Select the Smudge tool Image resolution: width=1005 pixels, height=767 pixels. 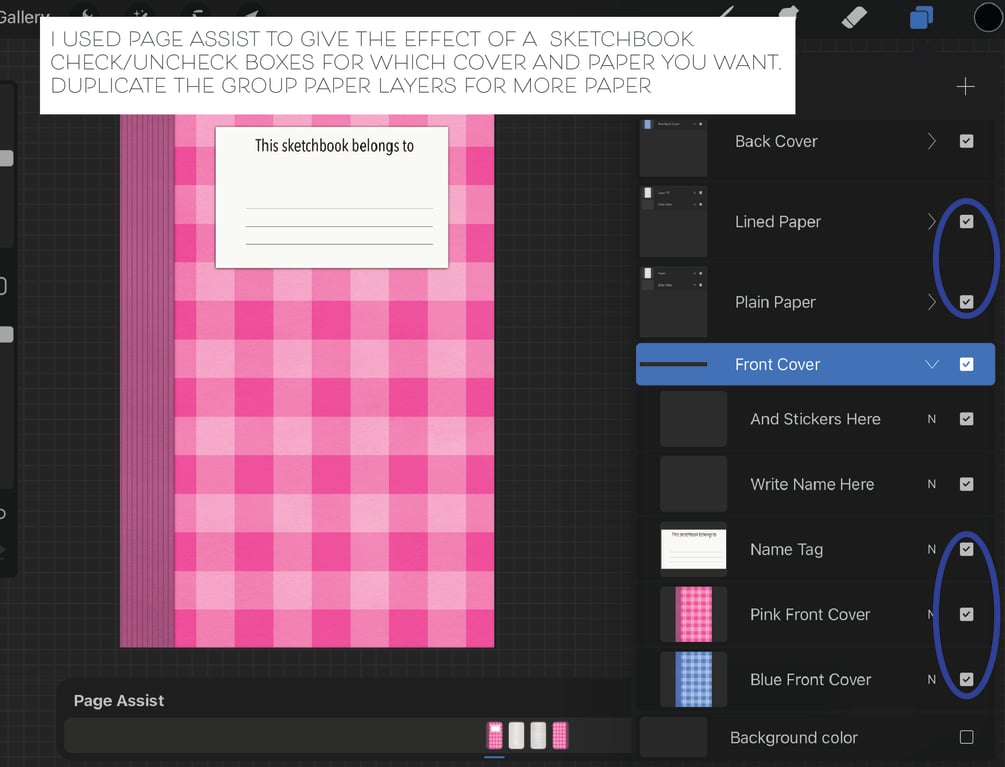[788, 15]
